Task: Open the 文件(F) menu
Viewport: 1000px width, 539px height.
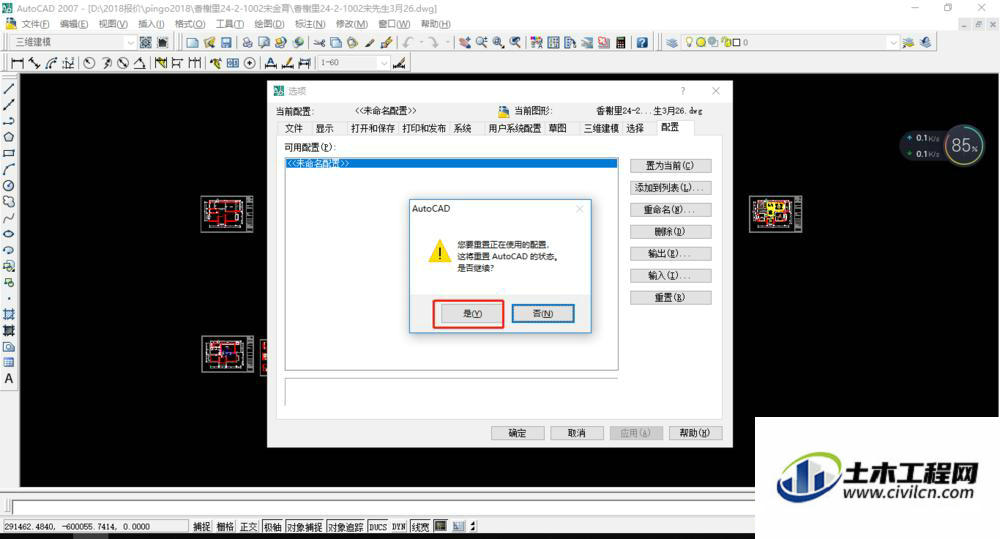Action: pos(35,24)
